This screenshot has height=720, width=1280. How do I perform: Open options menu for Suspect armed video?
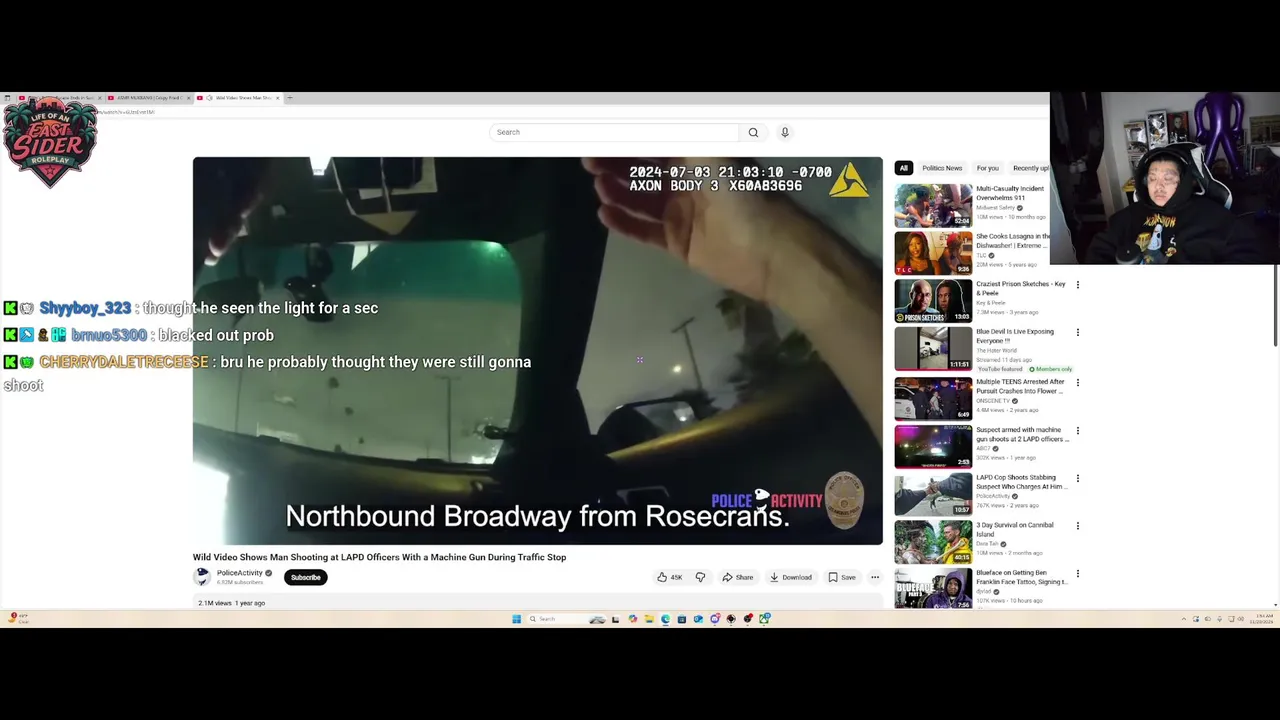coord(1077,431)
